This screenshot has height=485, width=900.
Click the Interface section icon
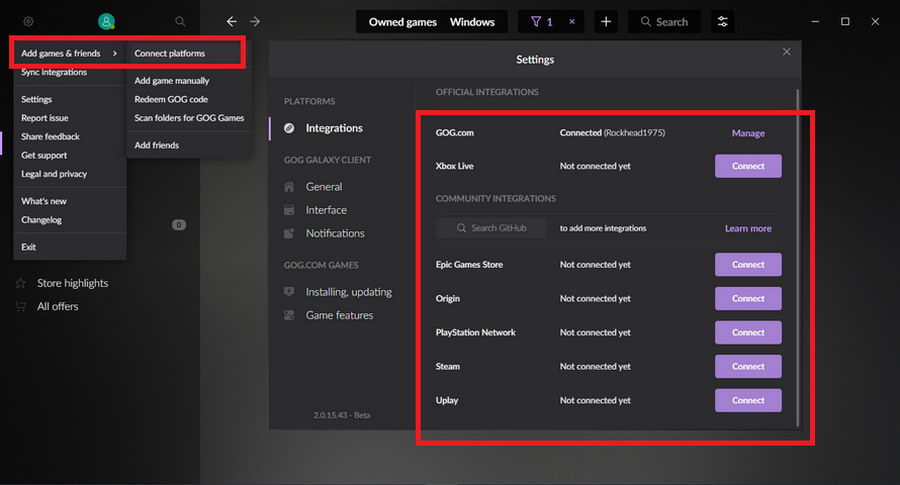[x=289, y=210]
